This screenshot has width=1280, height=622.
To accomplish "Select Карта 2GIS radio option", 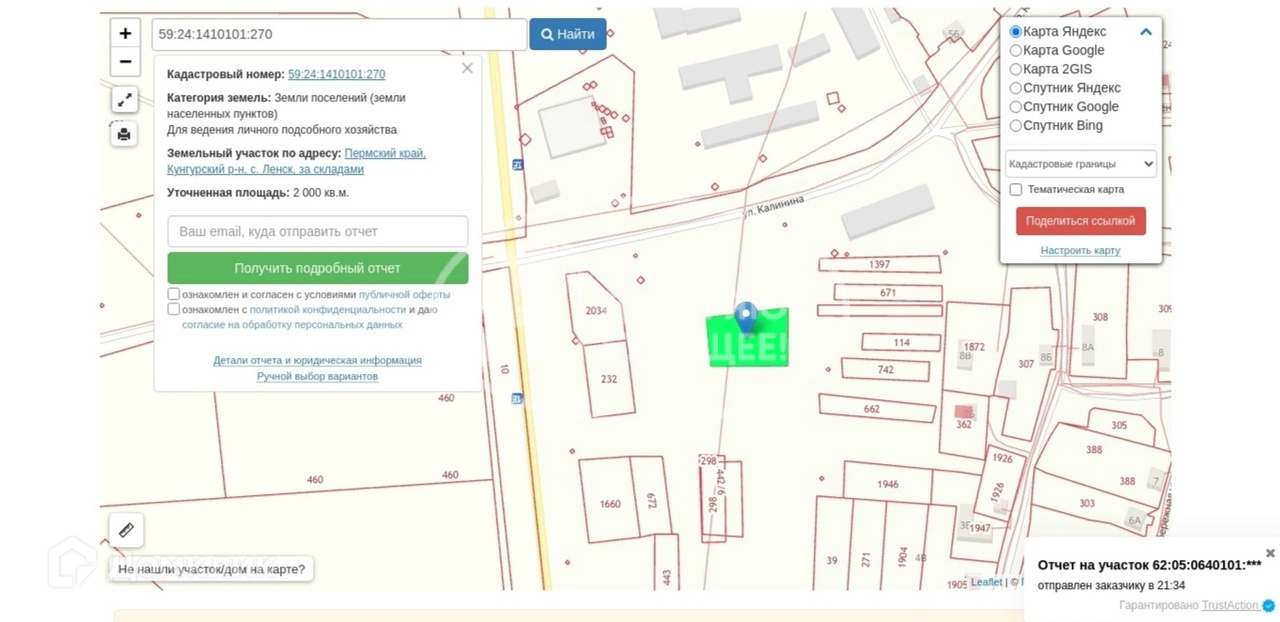I will 1016,69.
